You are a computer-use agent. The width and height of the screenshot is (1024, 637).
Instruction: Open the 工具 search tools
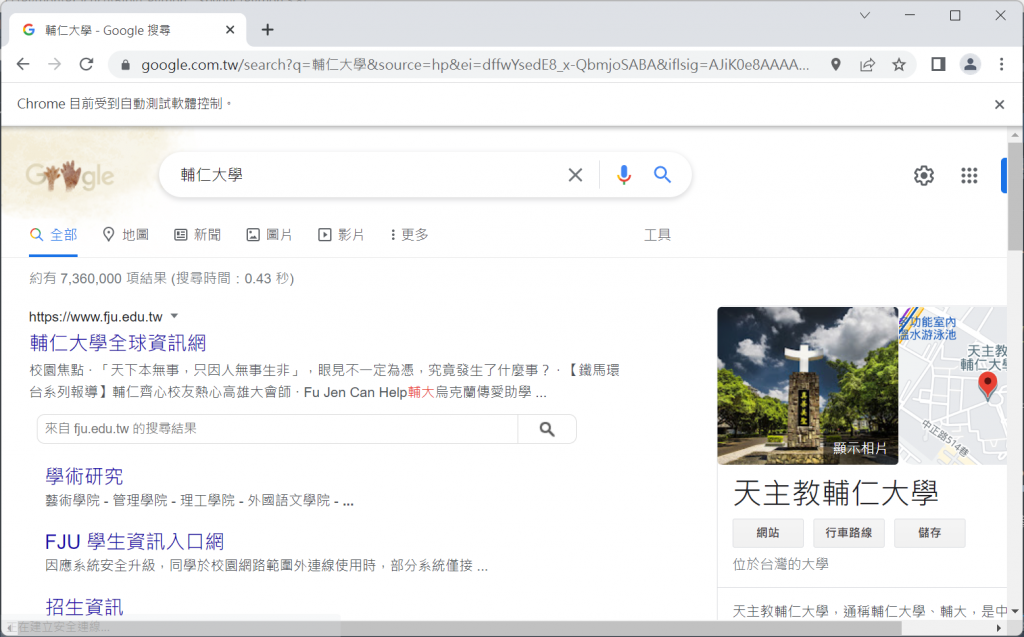click(657, 235)
